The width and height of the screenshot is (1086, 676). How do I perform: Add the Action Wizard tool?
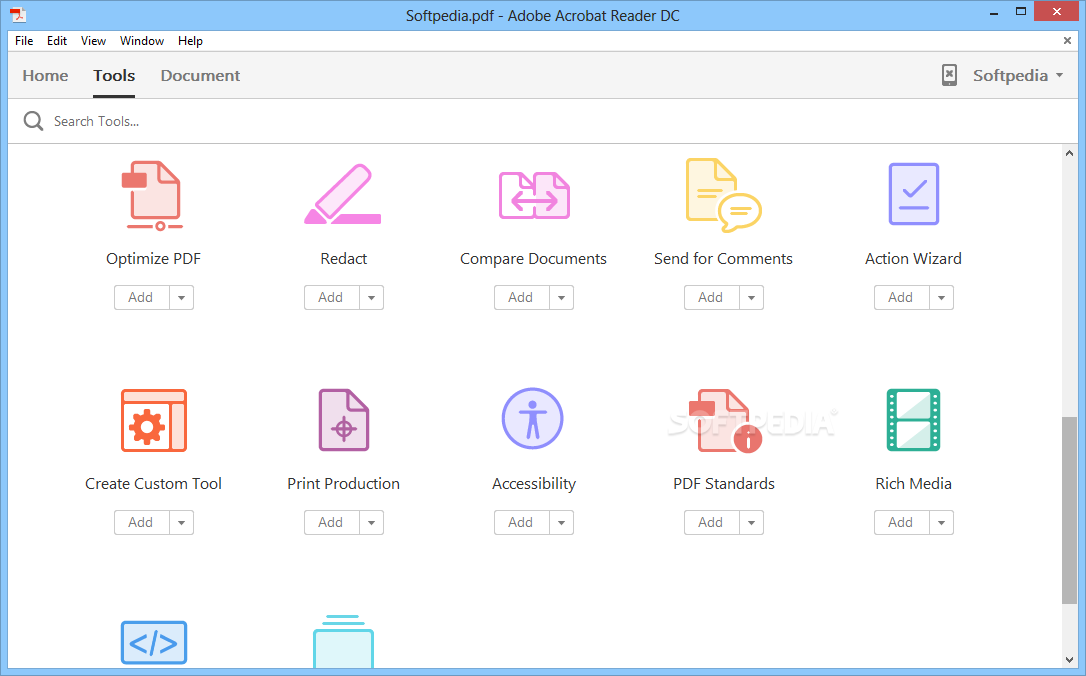901,297
